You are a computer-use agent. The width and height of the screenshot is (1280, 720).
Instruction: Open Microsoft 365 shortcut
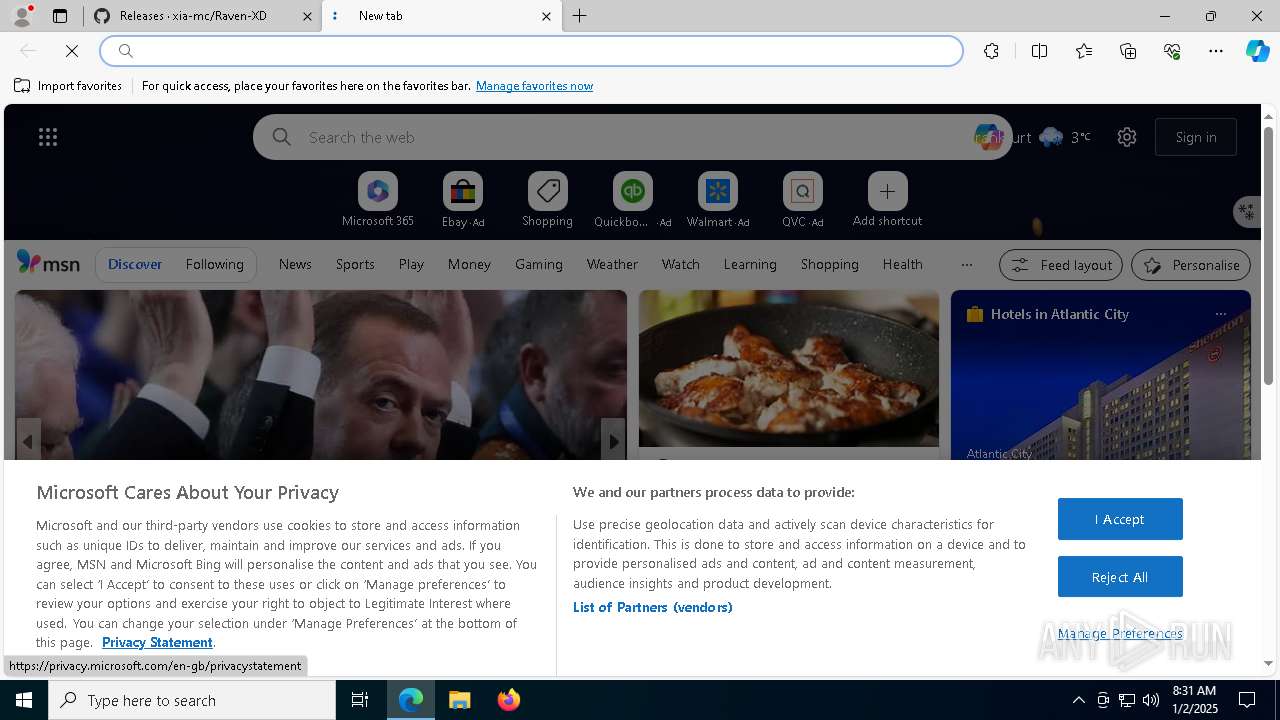tap(377, 199)
